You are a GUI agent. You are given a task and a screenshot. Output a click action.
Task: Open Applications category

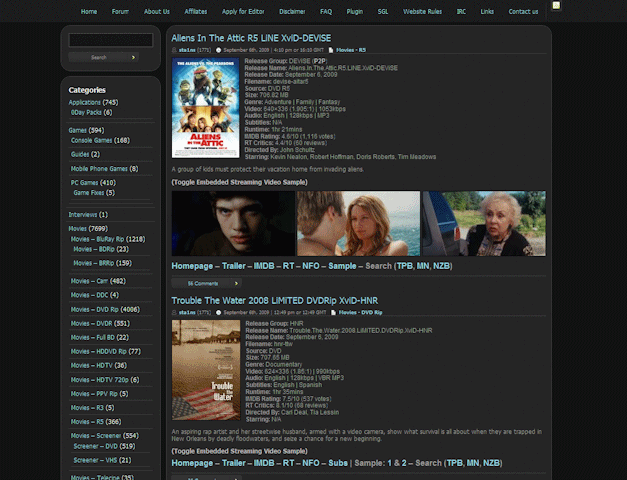(x=84, y=102)
